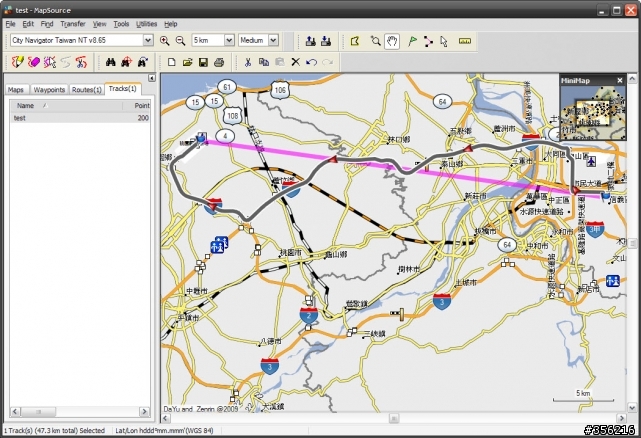Collapse the left panel arrow
641x438 pixels.
point(152,78)
